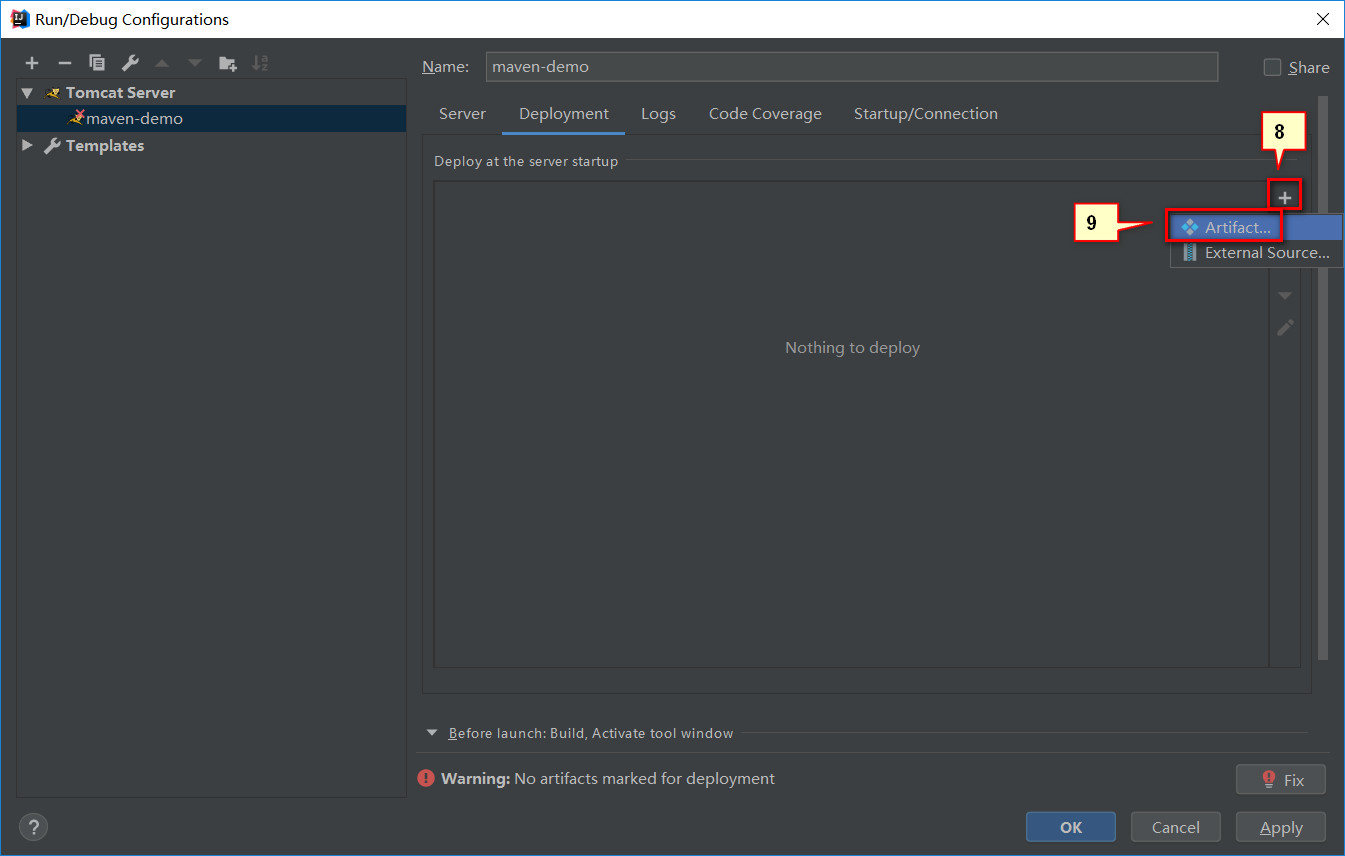Viewport: 1345px width, 856px height.
Task: Click the 'Nothing to deploy' text
Action: tap(852, 348)
